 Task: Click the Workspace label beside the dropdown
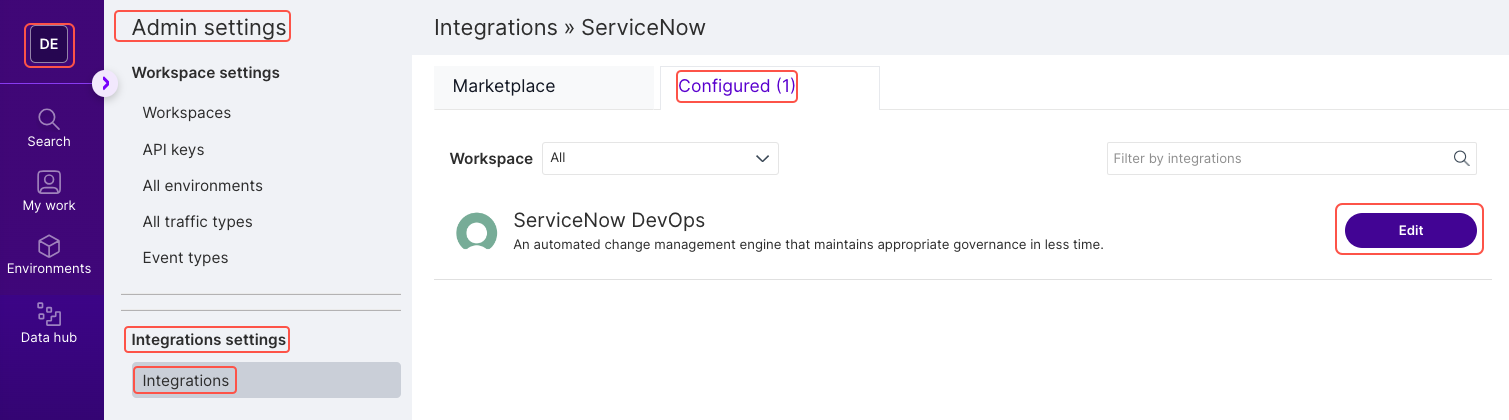pos(491,159)
